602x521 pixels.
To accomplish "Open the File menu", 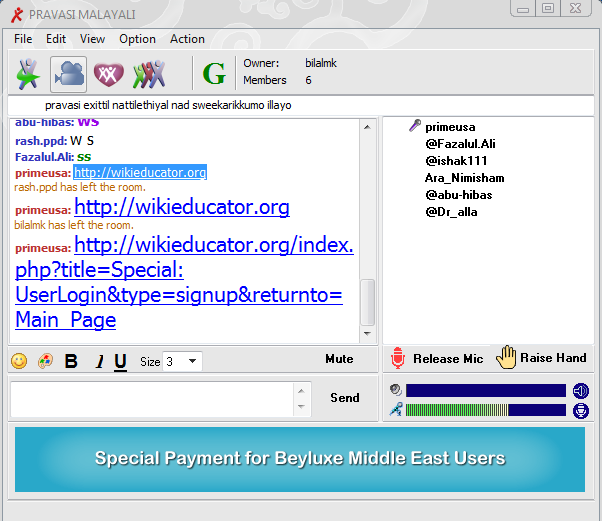I will [x=23, y=39].
